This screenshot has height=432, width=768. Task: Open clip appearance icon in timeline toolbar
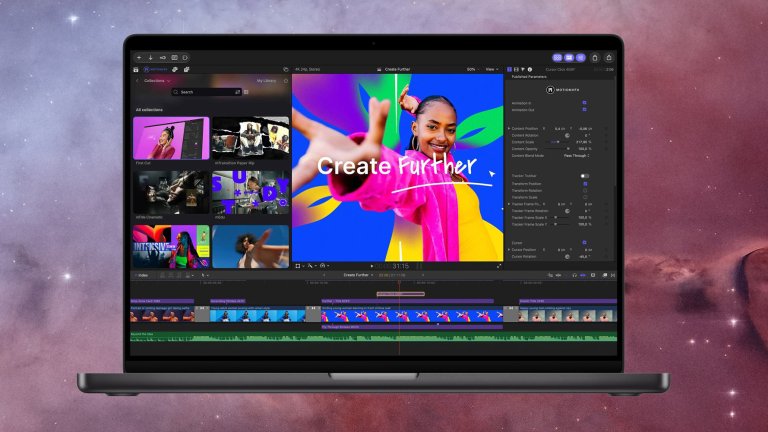pyautogui.click(x=593, y=275)
